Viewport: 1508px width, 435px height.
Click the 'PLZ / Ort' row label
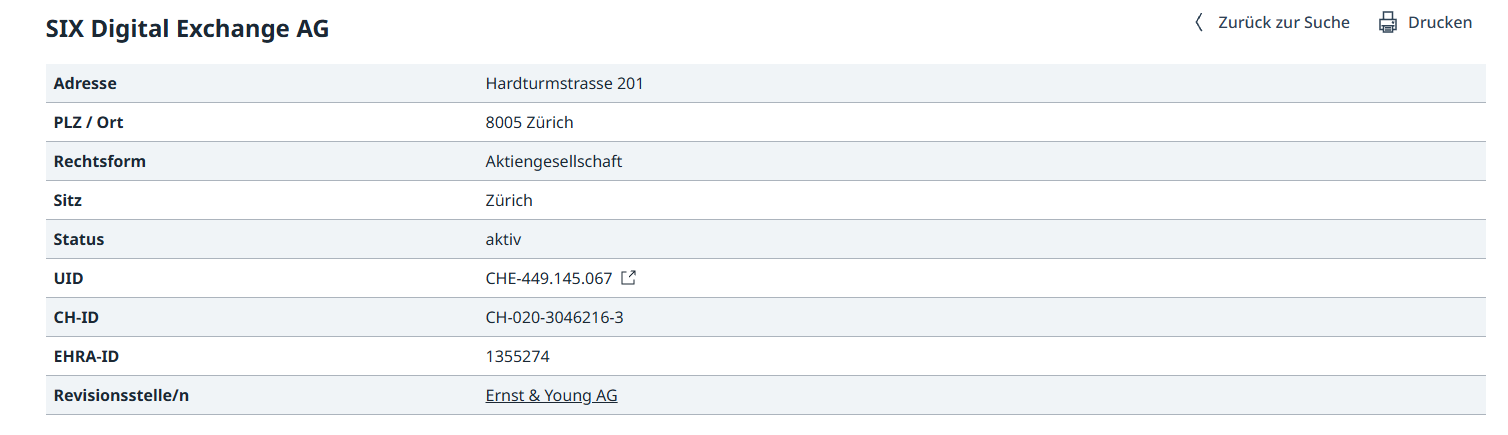[89, 122]
